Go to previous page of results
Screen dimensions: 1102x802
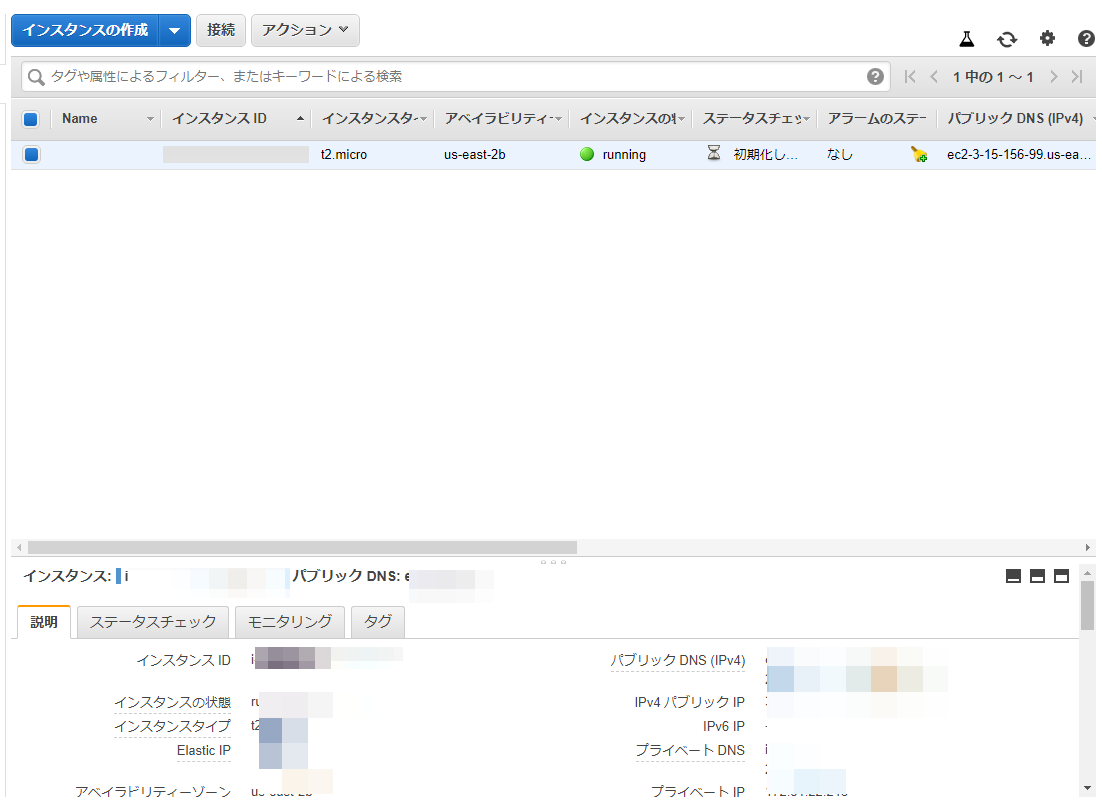(934, 77)
